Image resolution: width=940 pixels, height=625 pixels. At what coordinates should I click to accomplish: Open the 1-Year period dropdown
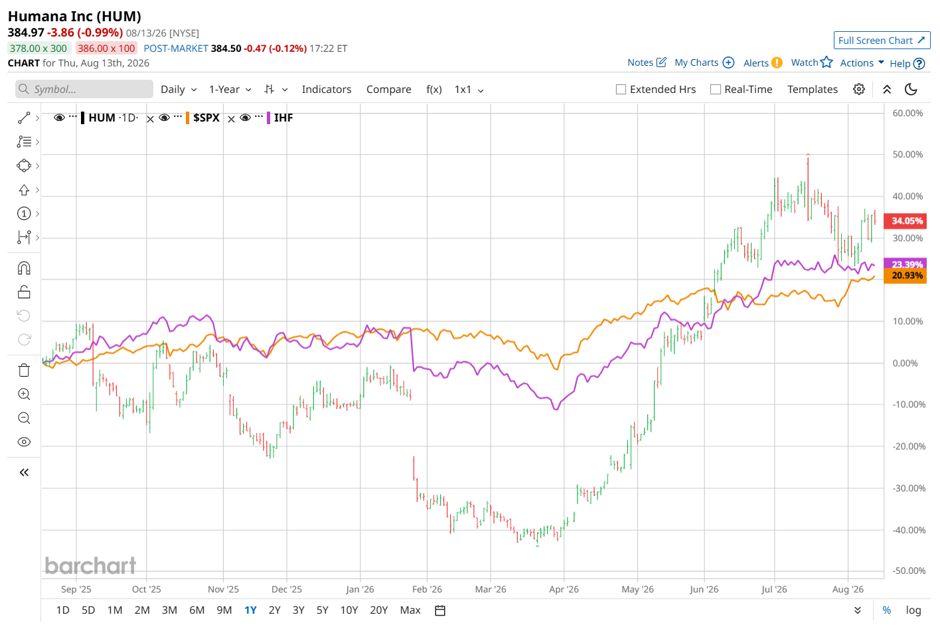tap(230, 89)
